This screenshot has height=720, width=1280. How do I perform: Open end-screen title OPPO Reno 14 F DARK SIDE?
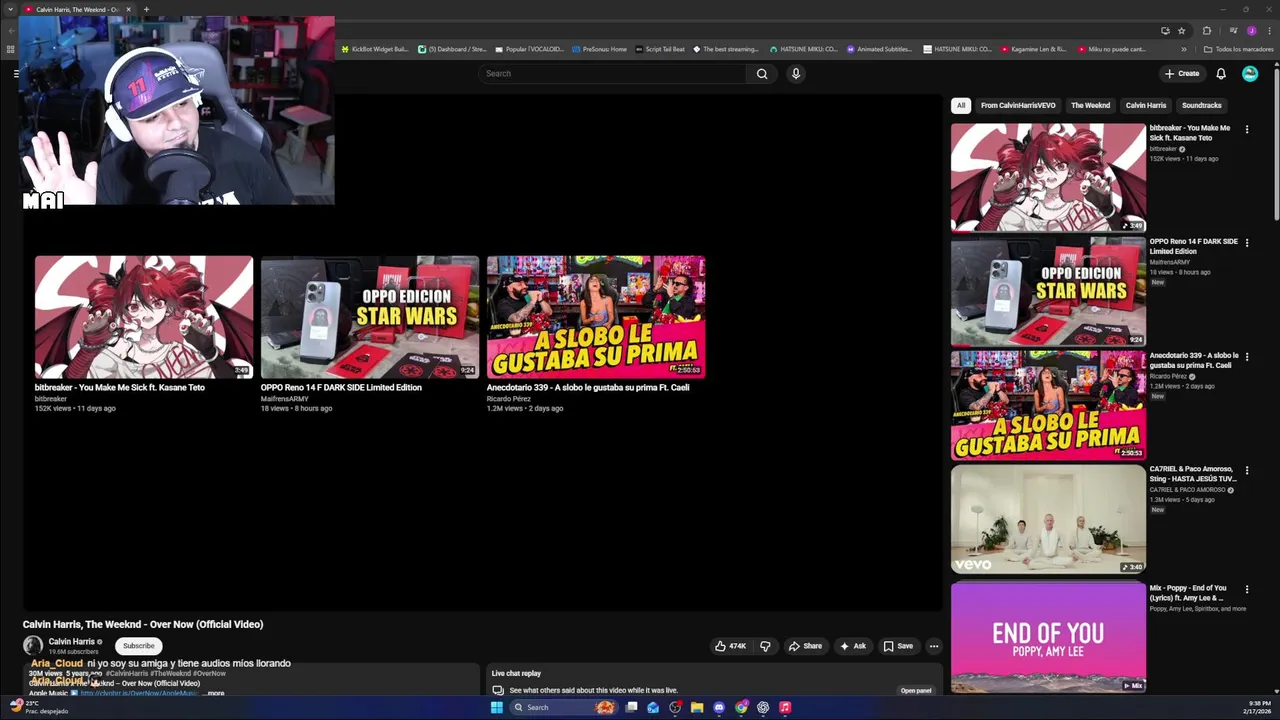(341, 387)
